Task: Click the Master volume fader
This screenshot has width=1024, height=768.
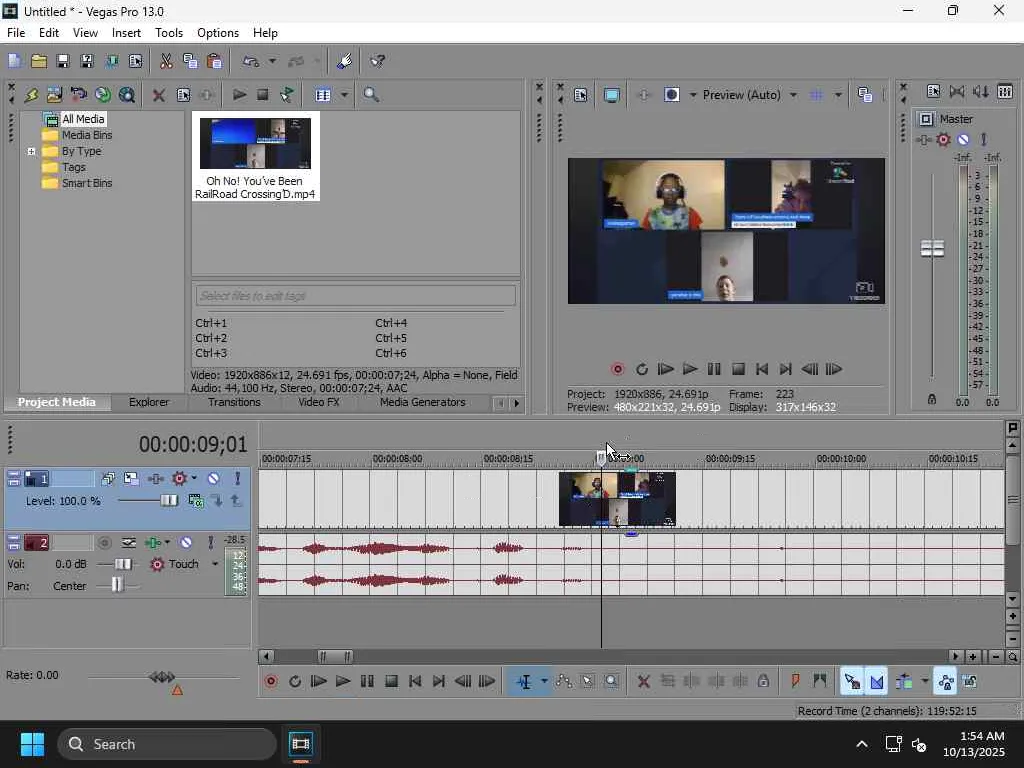Action: (932, 248)
